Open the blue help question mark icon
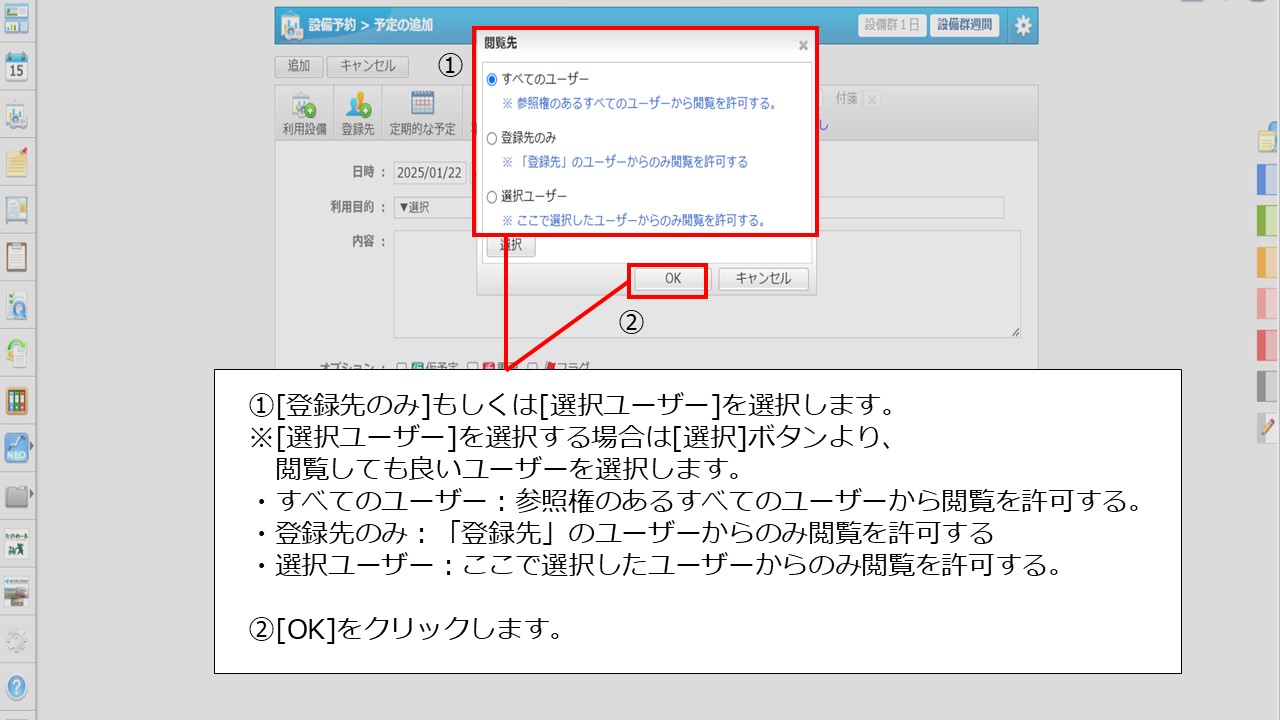 16,688
